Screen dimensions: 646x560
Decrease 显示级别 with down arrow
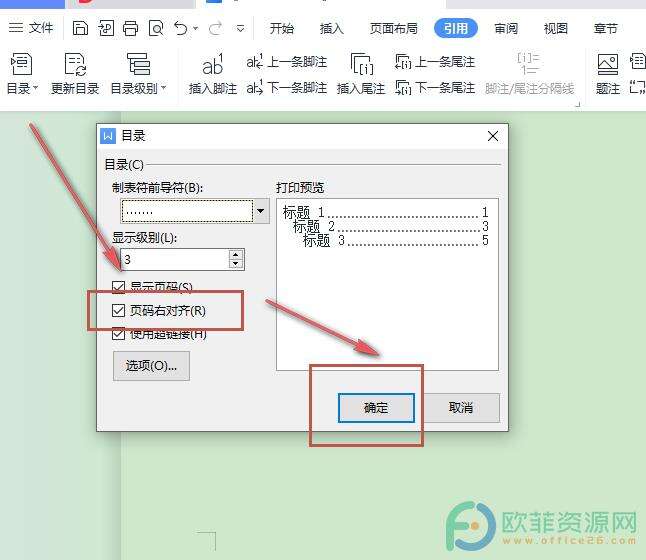click(236, 264)
